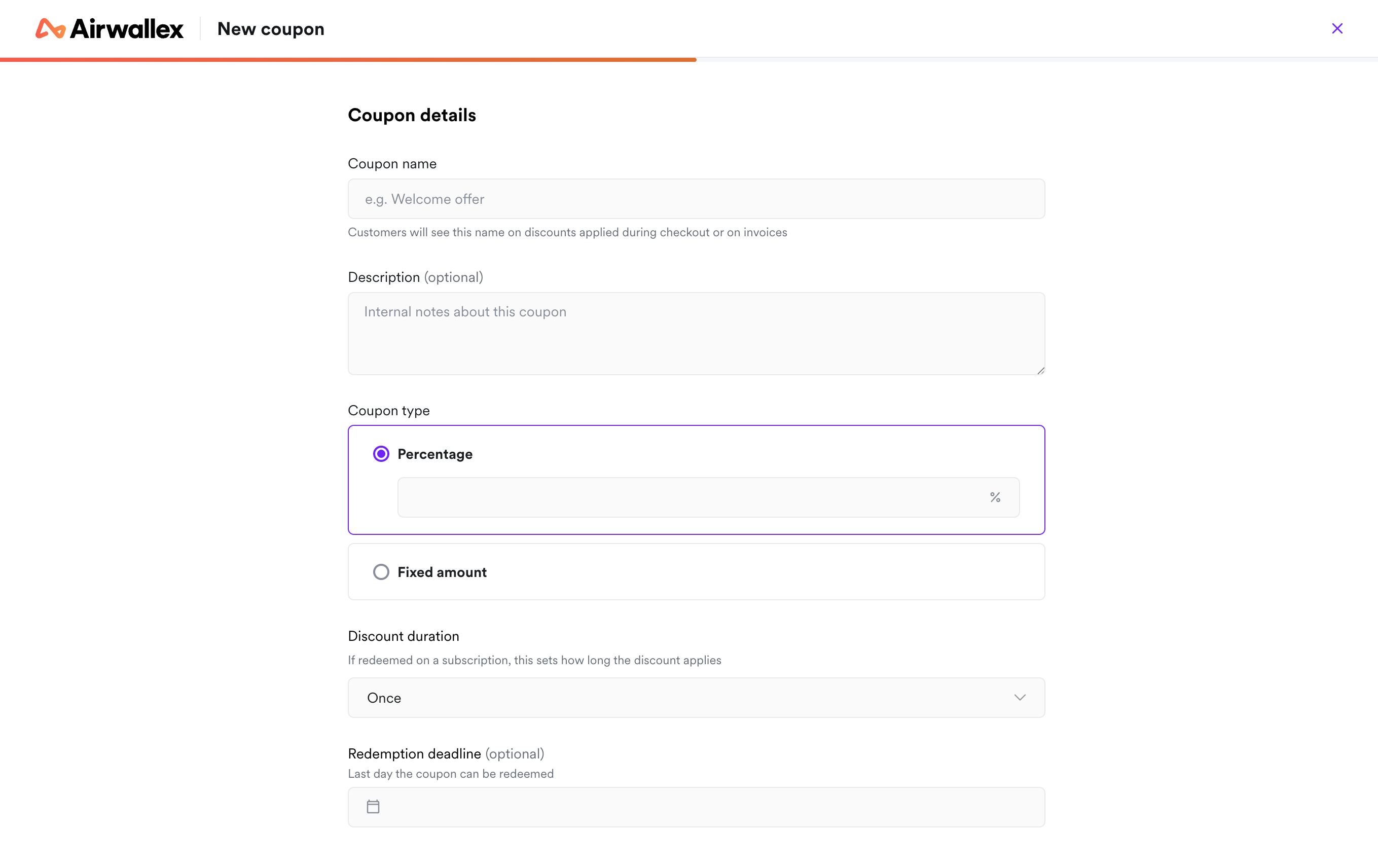Image resolution: width=1378 pixels, height=868 pixels.
Task: Click the Percentage radio label text
Action: tap(435, 454)
